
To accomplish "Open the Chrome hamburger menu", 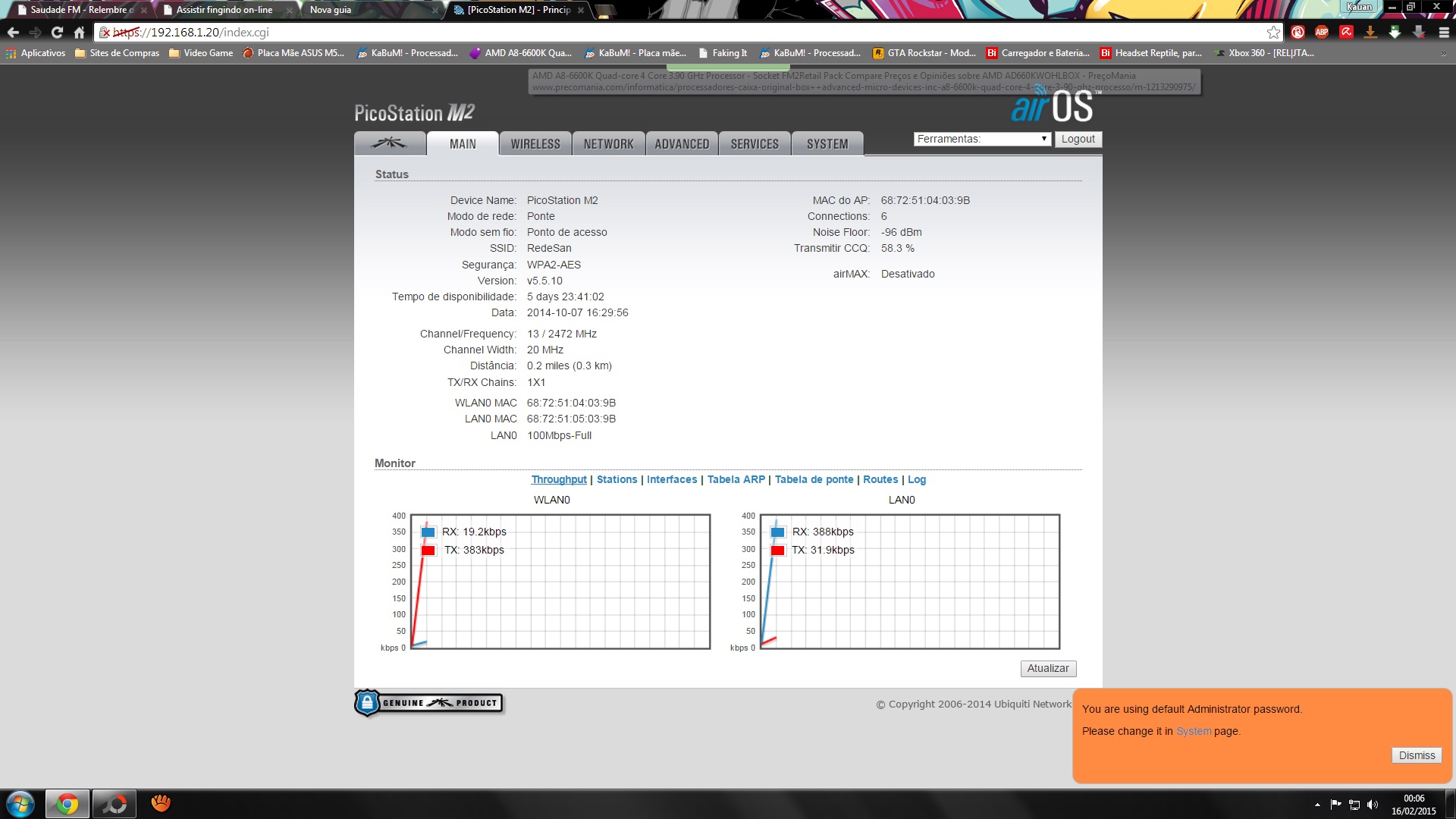I will (x=1444, y=33).
